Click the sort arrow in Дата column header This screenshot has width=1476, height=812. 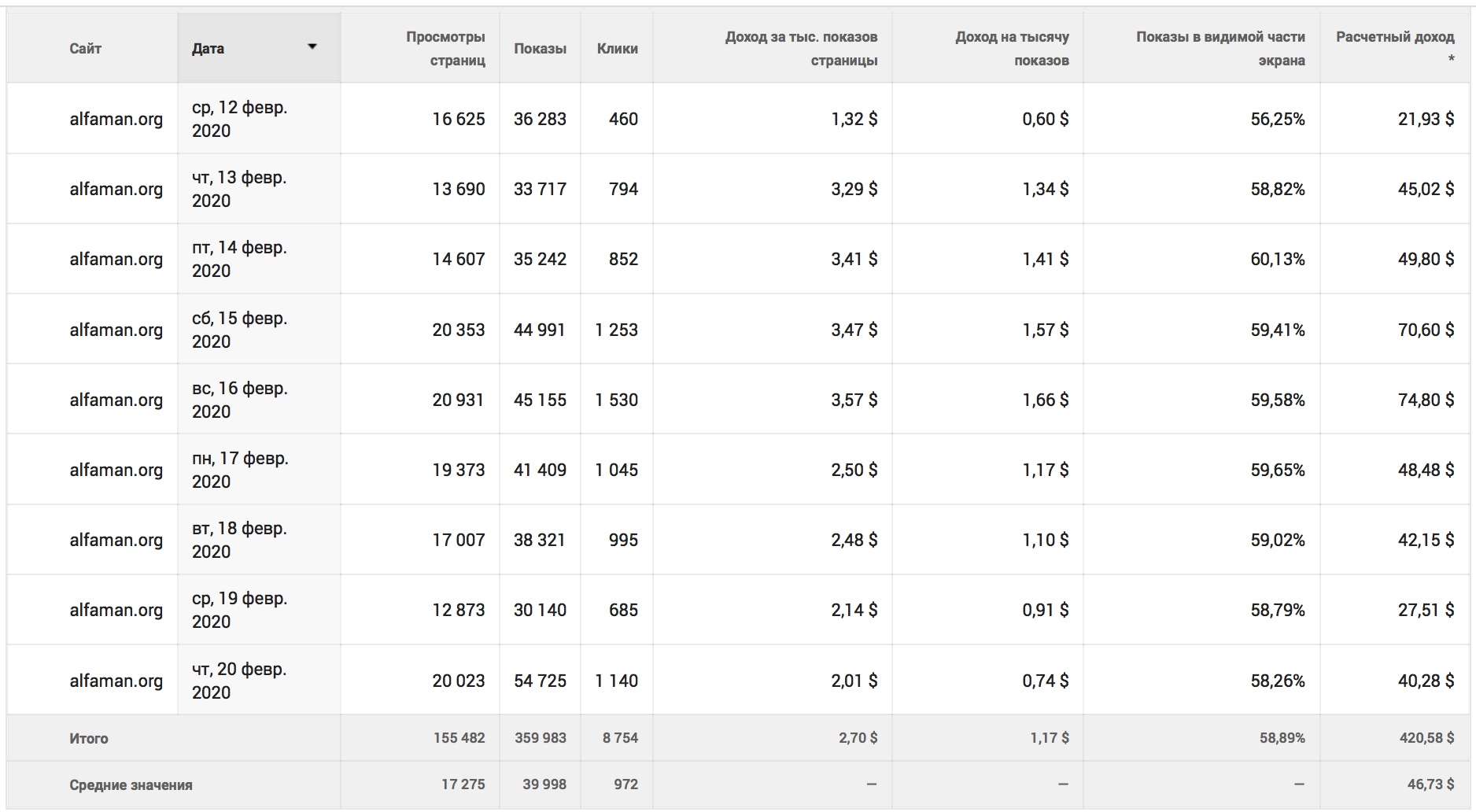click(x=312, y=47)
